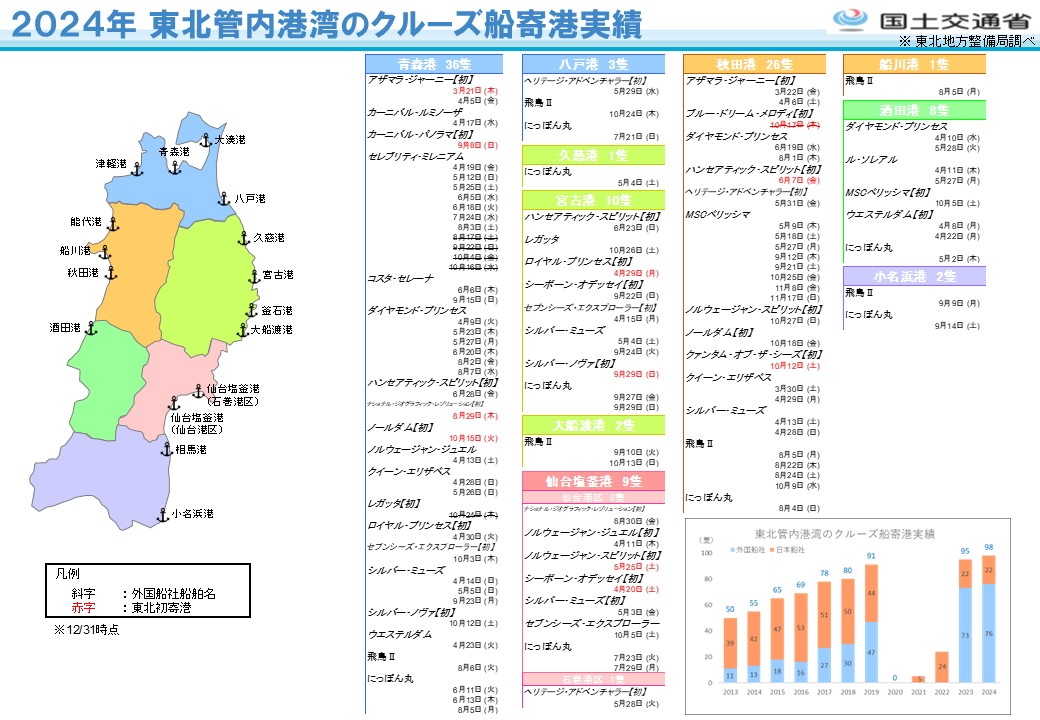This screenshot has width=1040, height=720.
Task: Click the 船川港 anchor marker on map
Action: click(105, 253)
